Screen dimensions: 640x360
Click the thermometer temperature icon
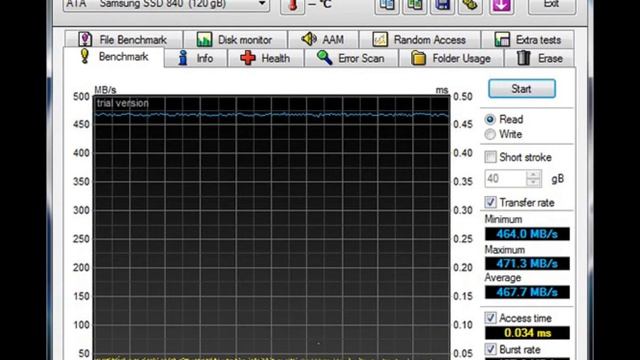[292, 6]
